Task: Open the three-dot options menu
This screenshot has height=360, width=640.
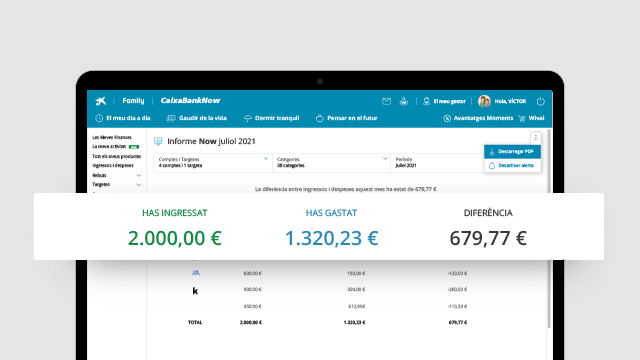Action: (x=536, y=138)
